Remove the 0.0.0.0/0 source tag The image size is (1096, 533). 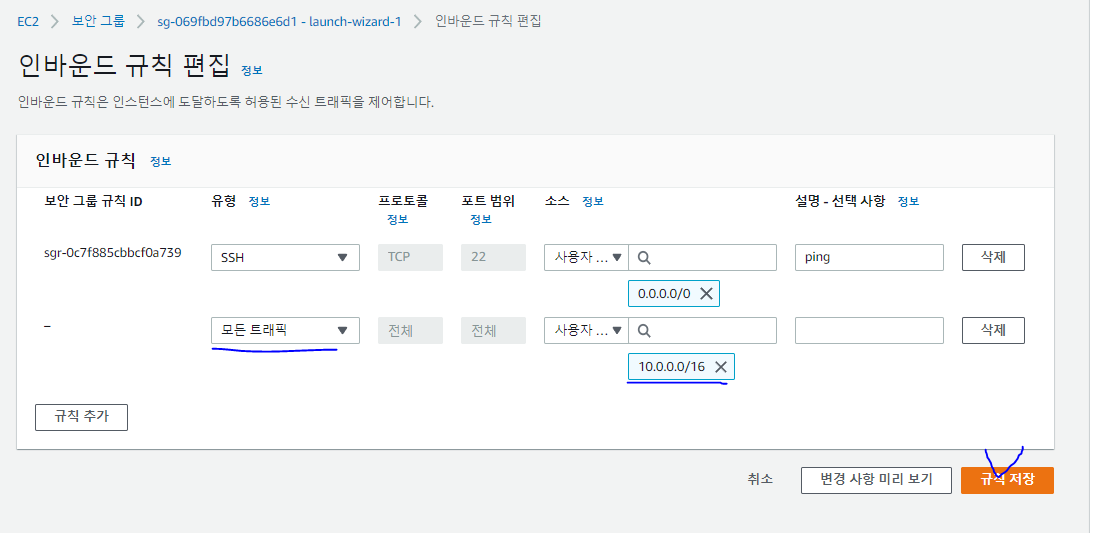point(706,294)
